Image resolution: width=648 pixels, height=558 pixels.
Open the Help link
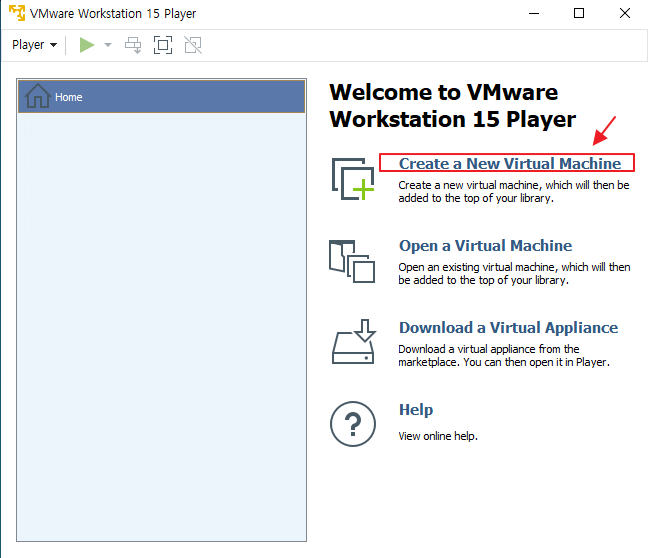pyautogui.click(x=416, y=410)
